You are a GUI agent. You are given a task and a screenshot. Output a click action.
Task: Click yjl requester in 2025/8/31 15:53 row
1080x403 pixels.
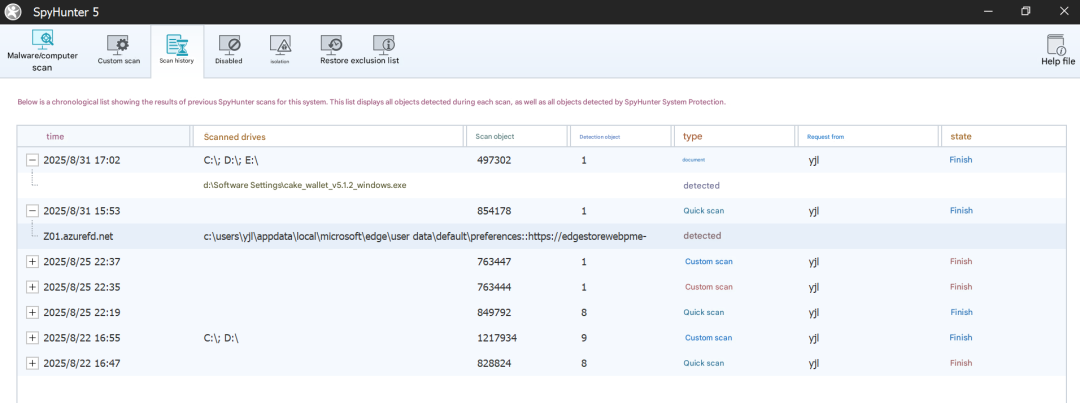pyautogui.click(x=814, y=211)
